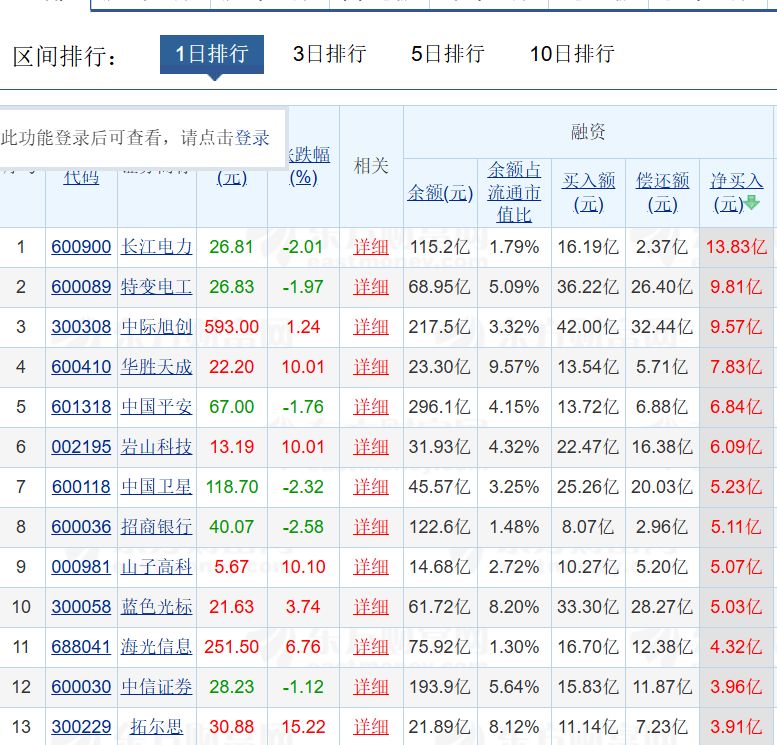
Task: Open 中际旭创 stock page
Action: click(157, 327)
